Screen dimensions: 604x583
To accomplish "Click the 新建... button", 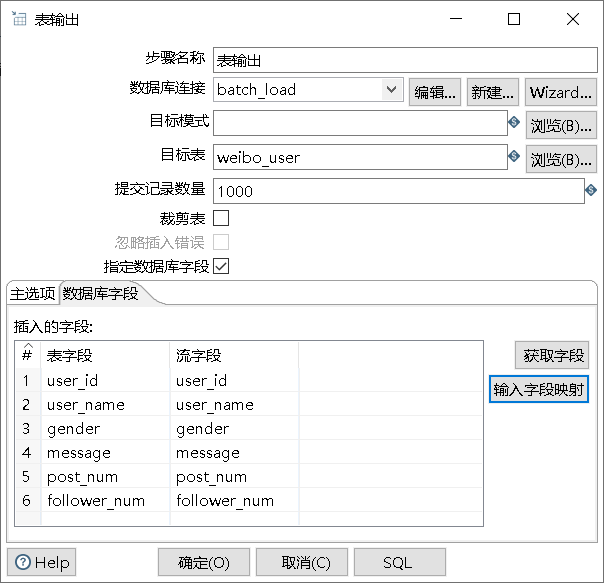I will click(493, 92).
